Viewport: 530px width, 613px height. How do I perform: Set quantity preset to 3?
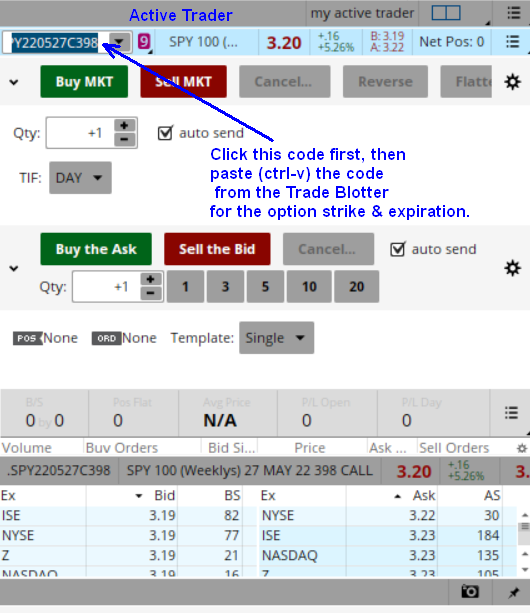tap(226, 287)
